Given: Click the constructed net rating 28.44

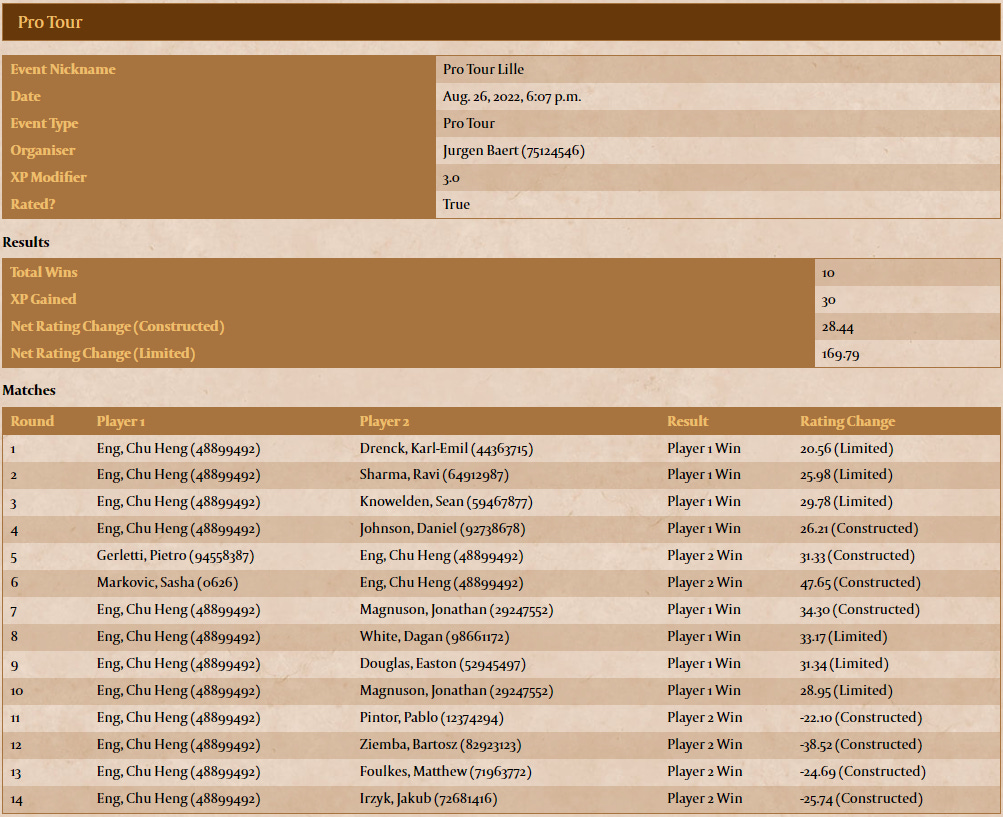Looking at the screenshot, I should tap(838, 327).
